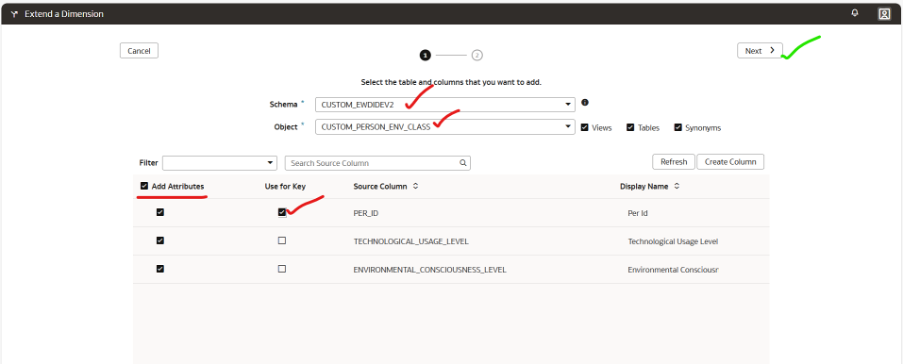
Task: Click the Extend a Dimension header icon
Action: [x=14, y=14]
